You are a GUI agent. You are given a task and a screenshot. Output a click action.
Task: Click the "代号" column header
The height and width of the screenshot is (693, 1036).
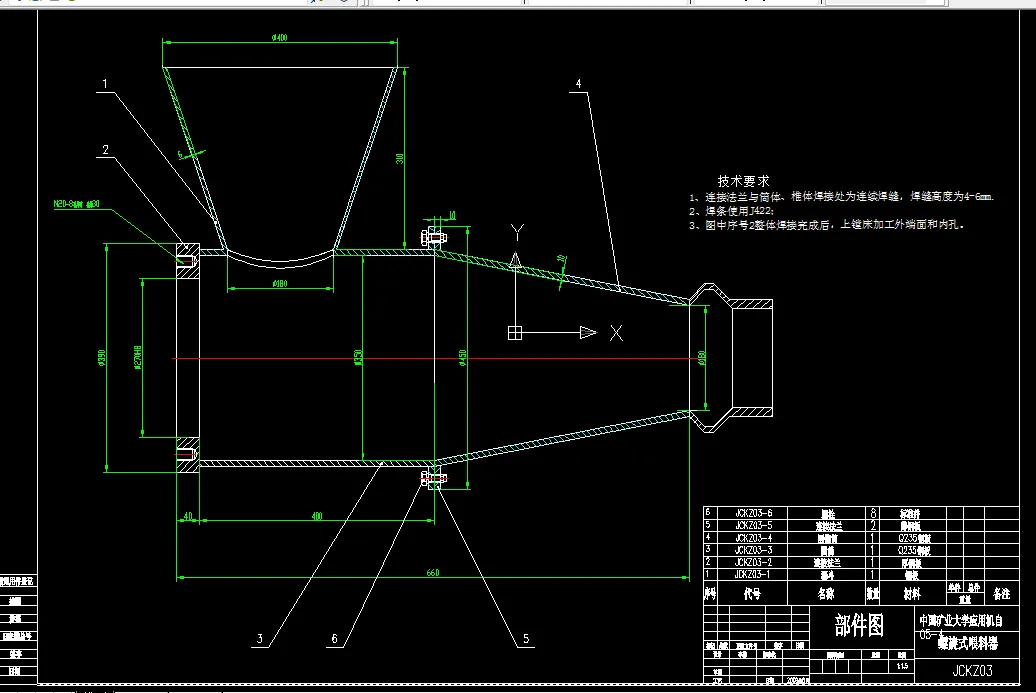(753, 594)
